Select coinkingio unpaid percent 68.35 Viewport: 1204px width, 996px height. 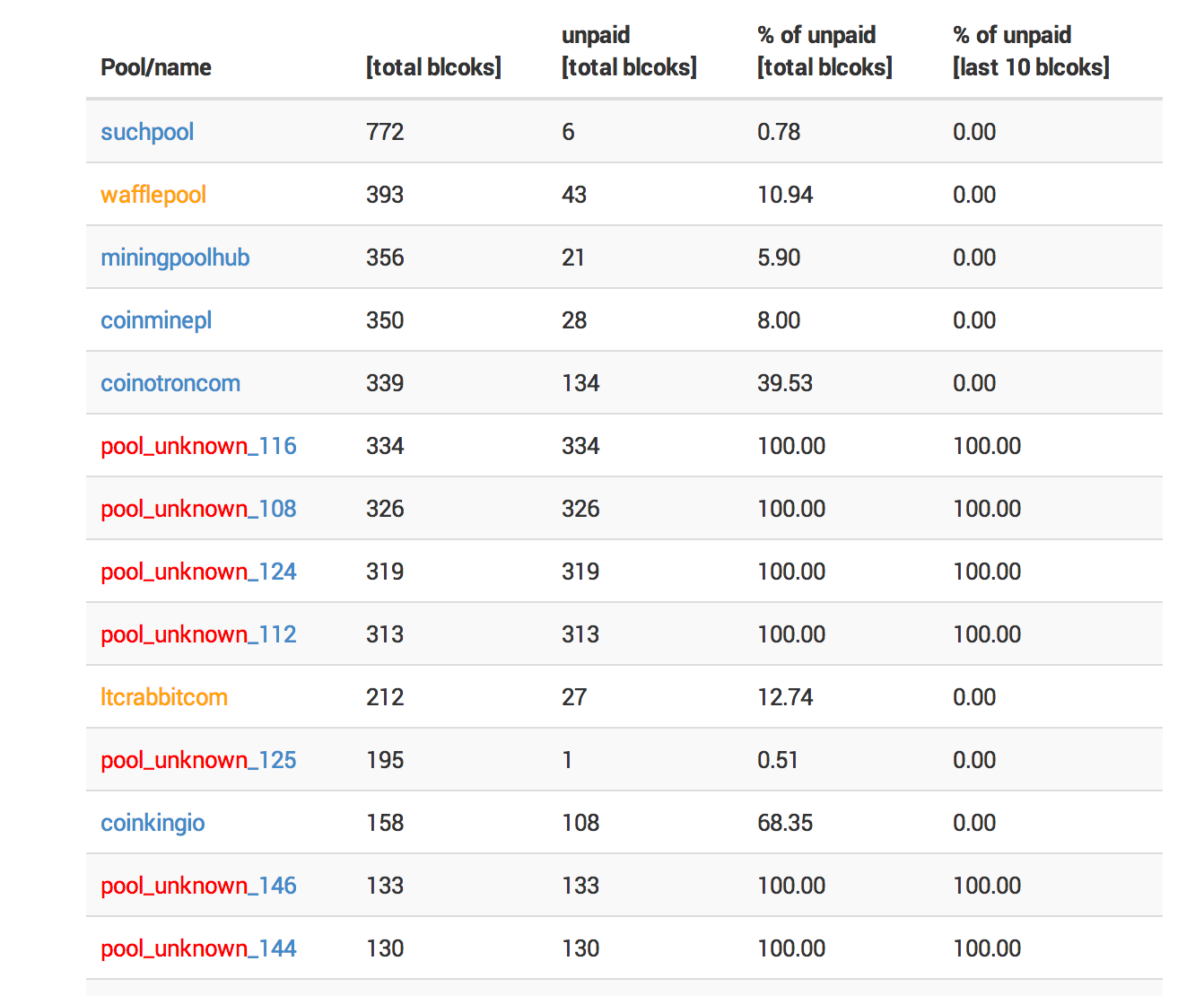pyautogui.click(x=785, y=823)
